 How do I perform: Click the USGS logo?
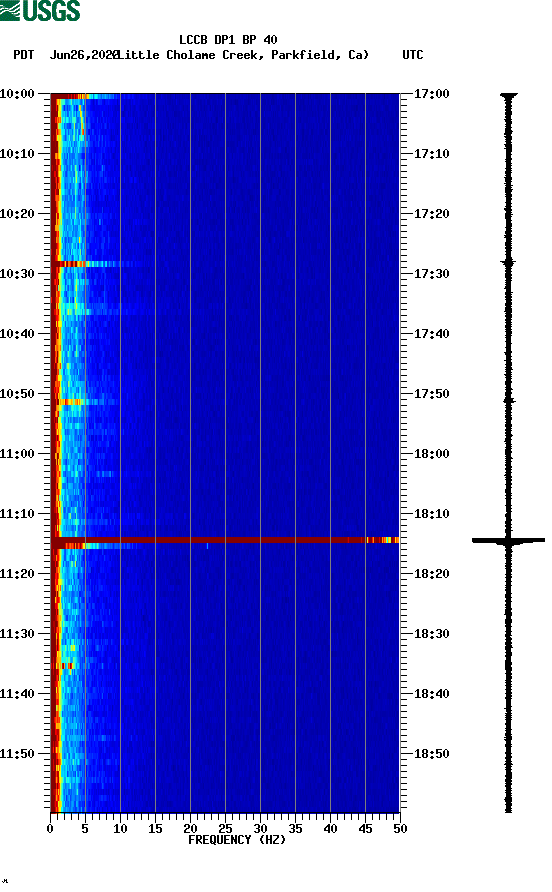pyautogui.click(x=40, y=10)
